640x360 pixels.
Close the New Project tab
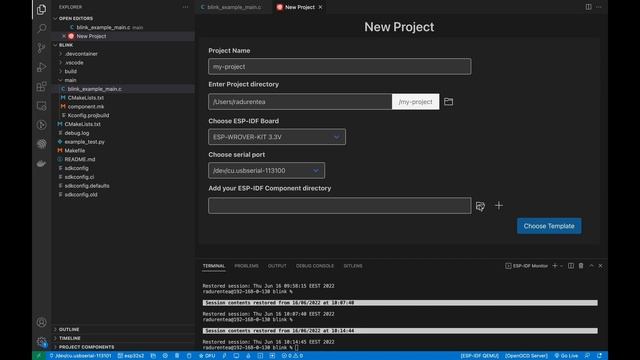[x=320, y=7]
